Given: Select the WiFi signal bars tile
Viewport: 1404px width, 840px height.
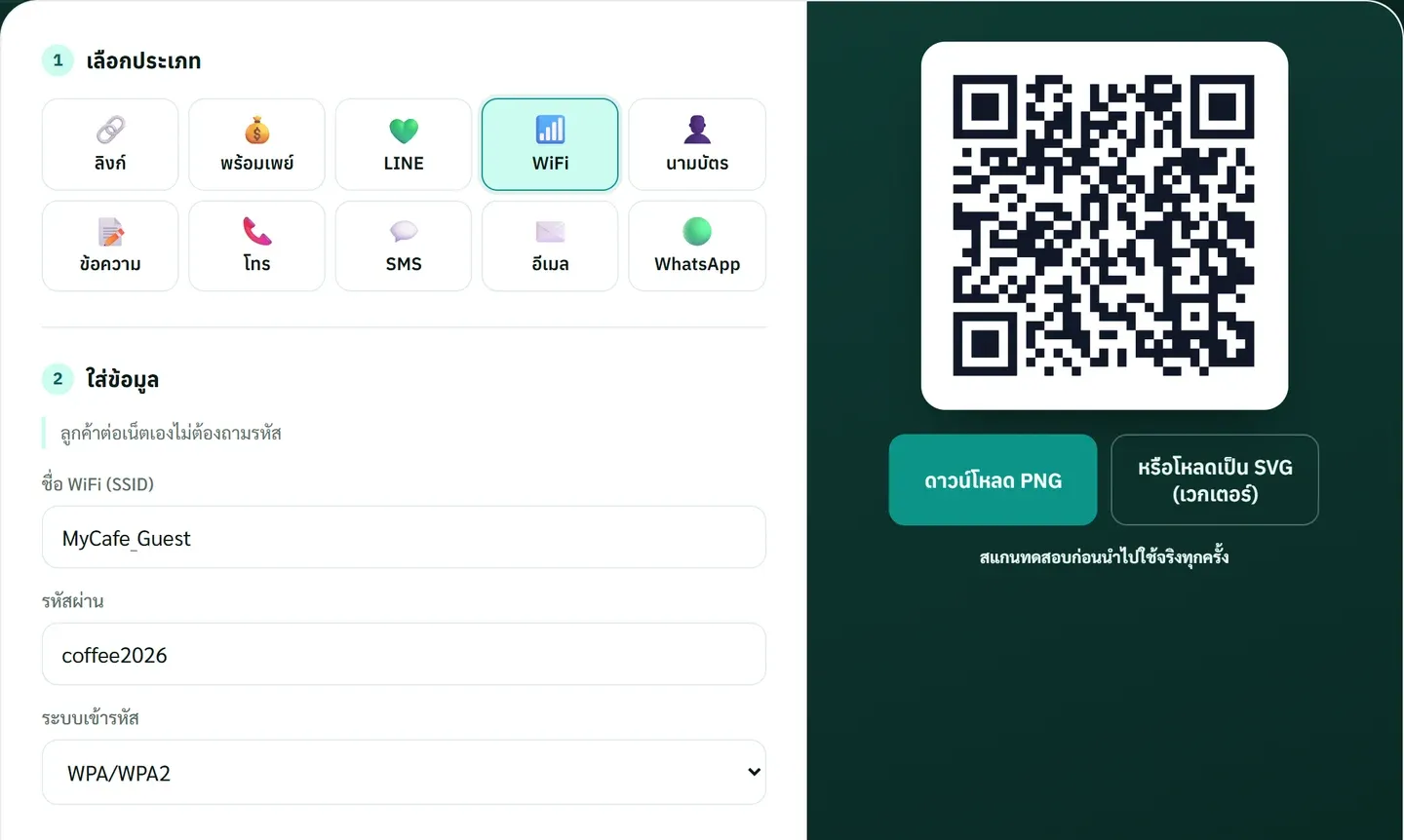Looking at the screenshot, I should pyautogui.click(x=550, y=144).
